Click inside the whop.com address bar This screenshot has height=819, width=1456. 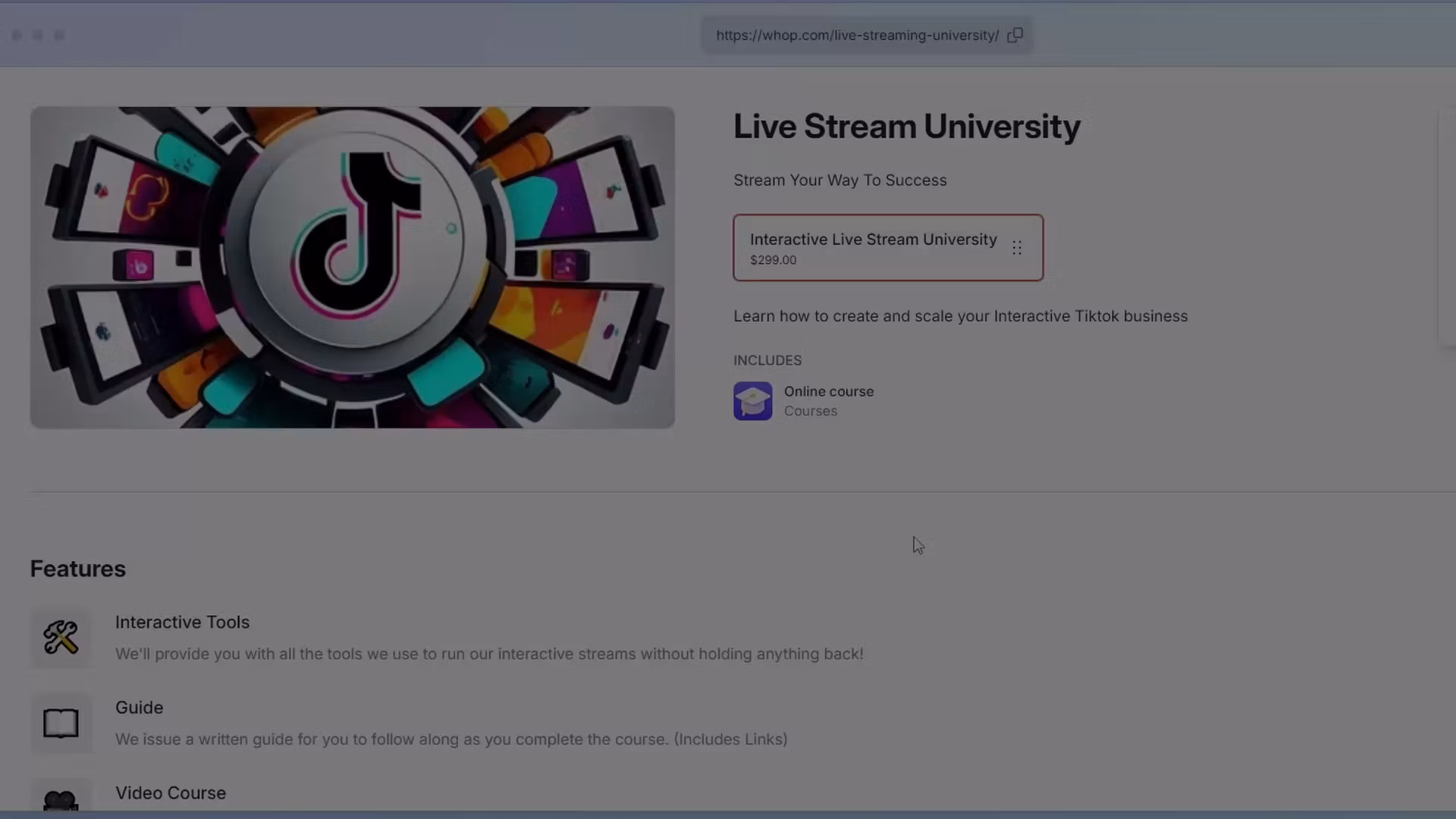[x=857, y=35]
